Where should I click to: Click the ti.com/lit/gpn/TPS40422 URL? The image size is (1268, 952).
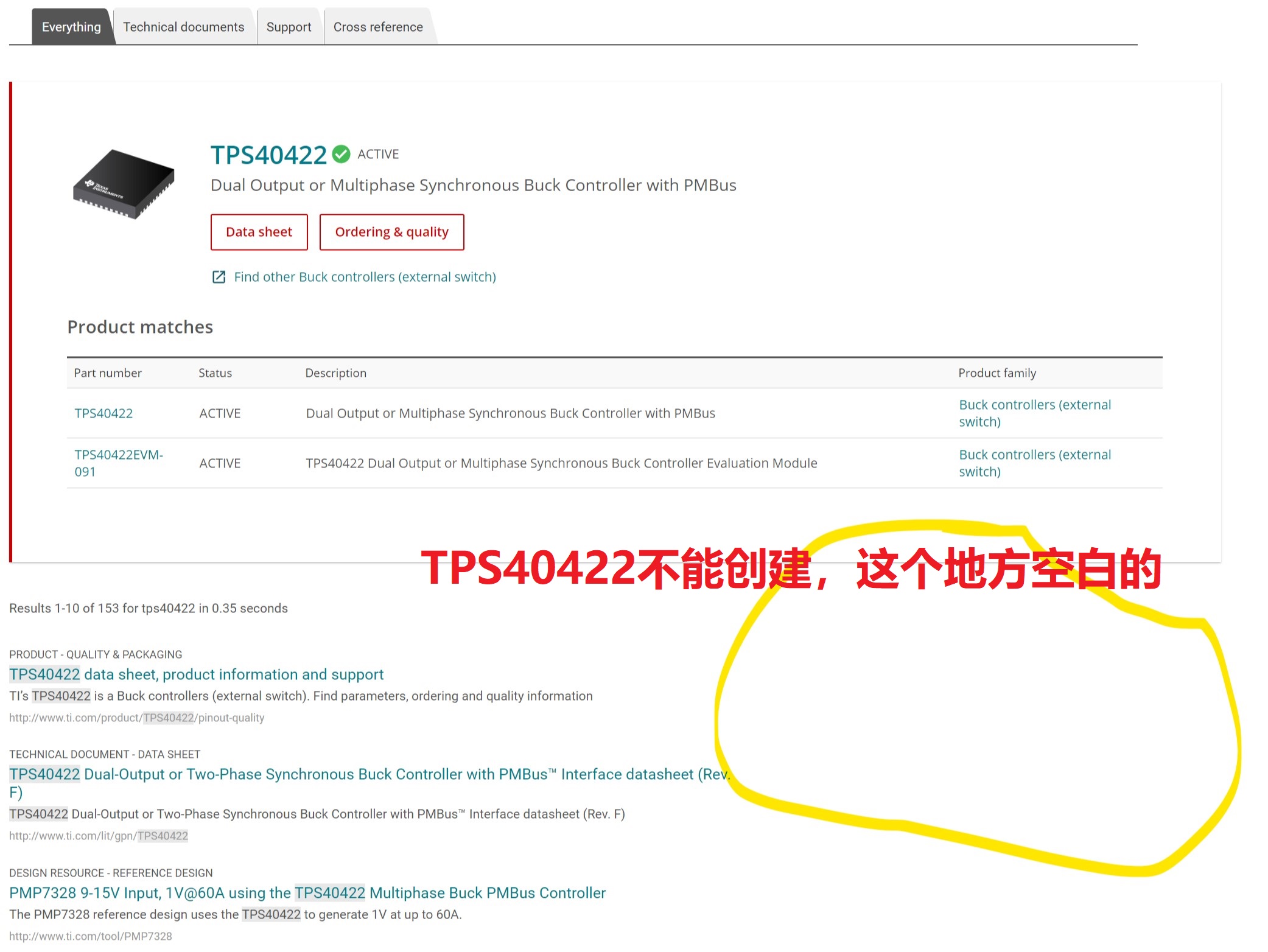pyautogui.click(x=99, y=836)
